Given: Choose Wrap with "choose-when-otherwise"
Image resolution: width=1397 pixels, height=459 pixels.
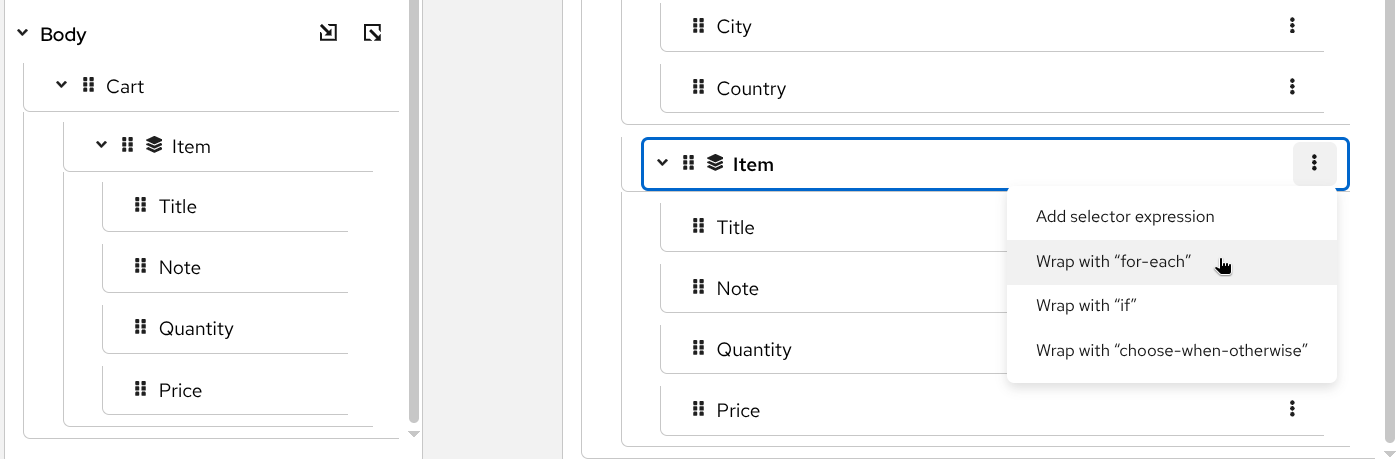Looking at the screenshot, I should coord(1171,351).
